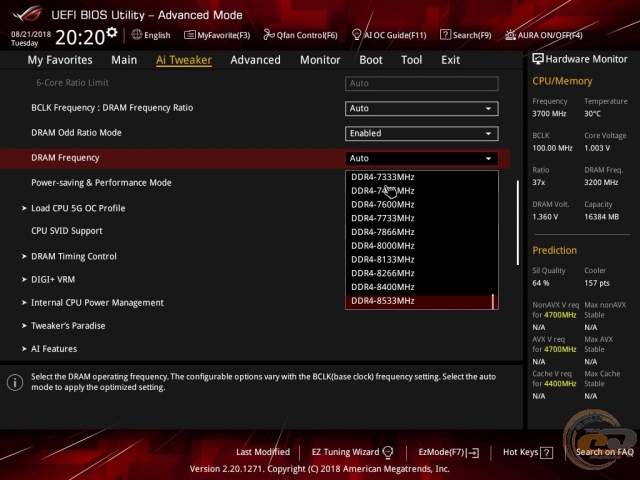This screenshot has width=640, height=480.
Task: Open language selection globe icon
Action: click(136, 35)
